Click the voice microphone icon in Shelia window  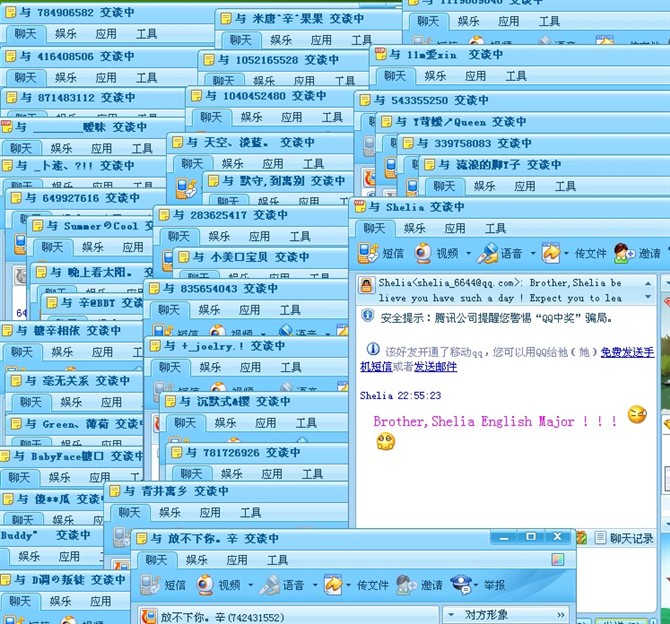pyautogui.click(x=488, y=253)
